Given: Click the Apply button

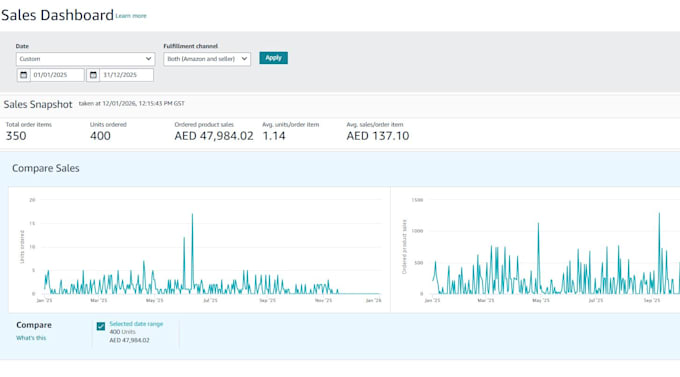Looking at the screenshot, I should coord(274,58).
